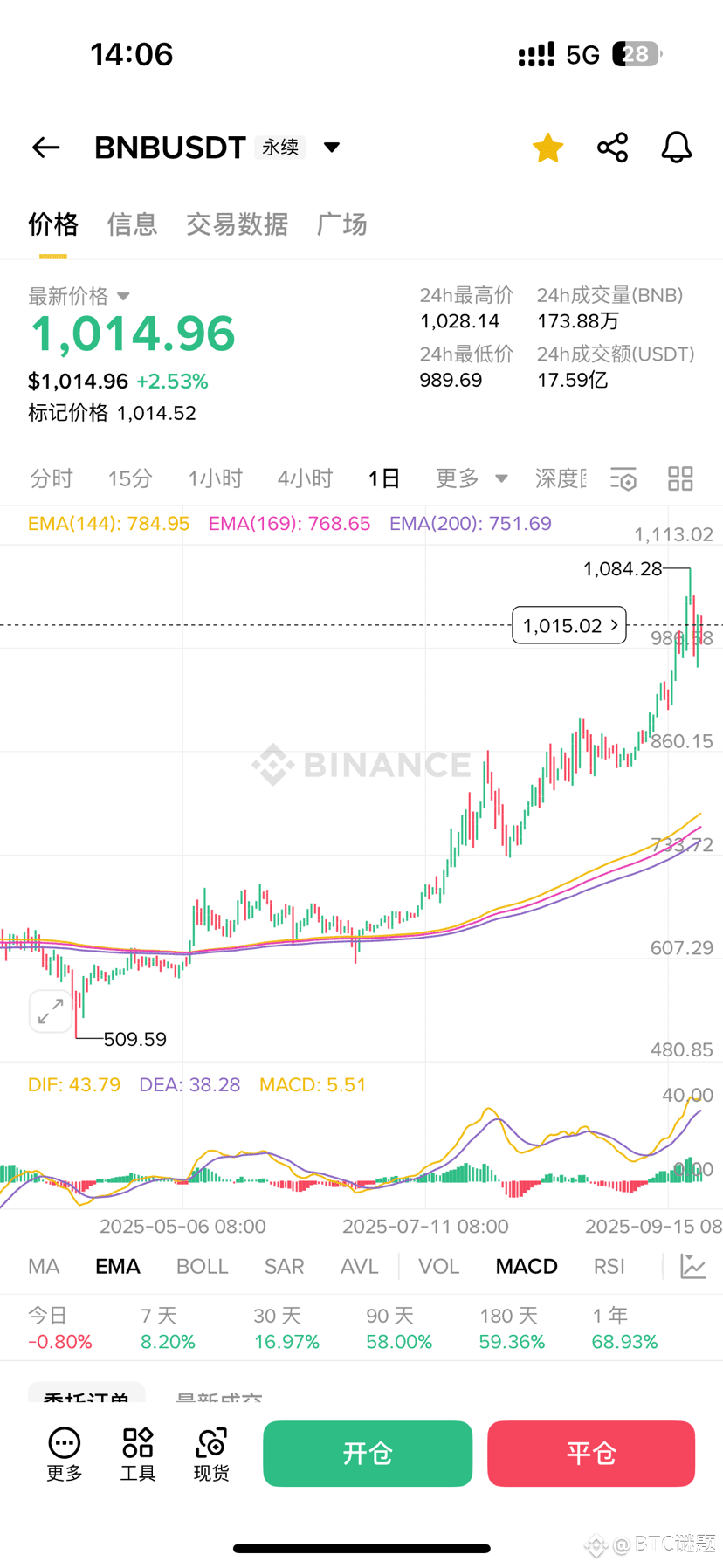Tap the 平仓 close position button
The width and height of the screenshot is (723, 1568).
pos(591,1454)
